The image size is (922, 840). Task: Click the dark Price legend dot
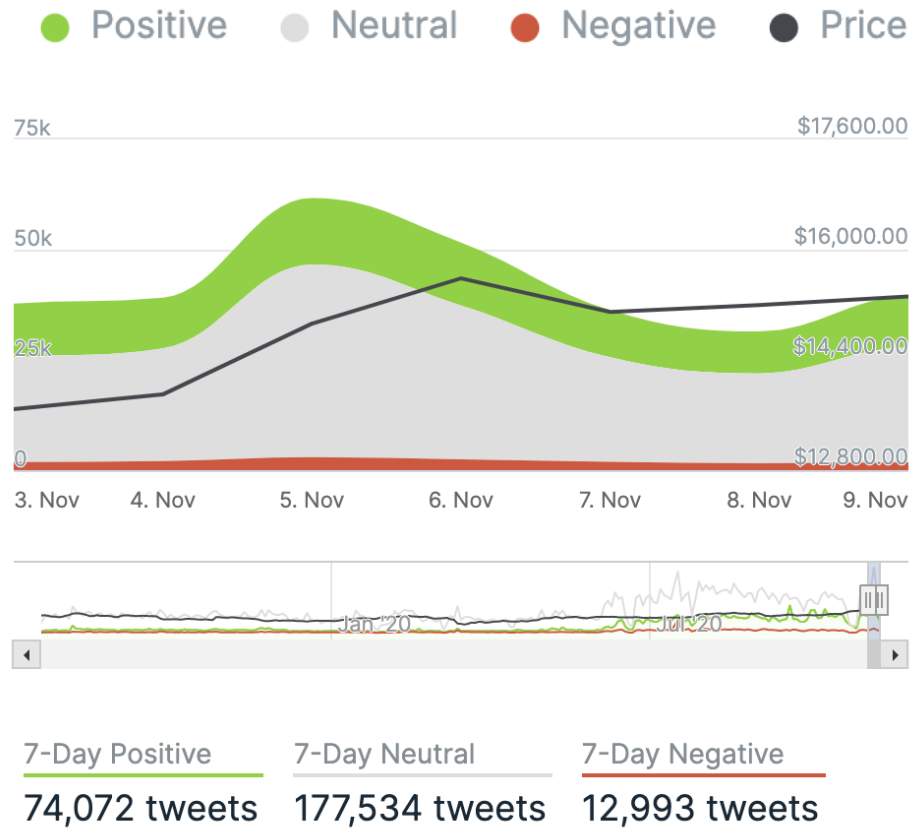pos(784,27)
